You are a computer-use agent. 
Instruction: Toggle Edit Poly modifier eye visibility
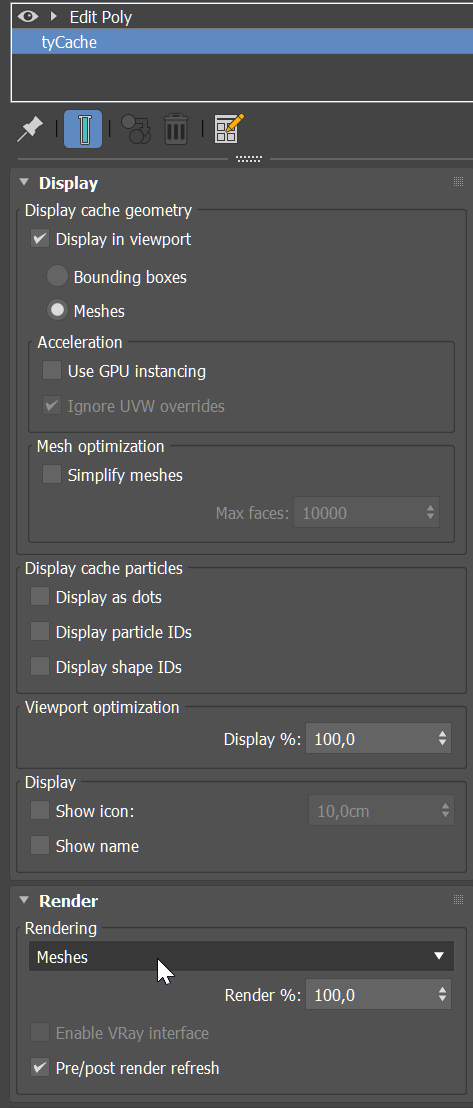tap(28, 16)
